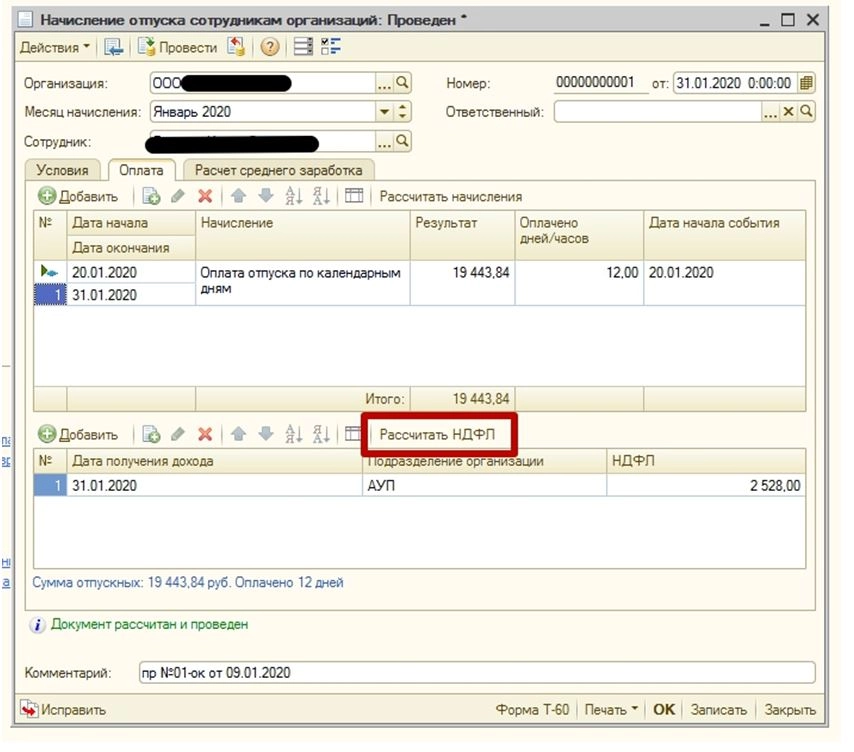The height and width of the screenshot is (752, 854).
Task: Click the Комментарий input field
Action: click(477, 672)
